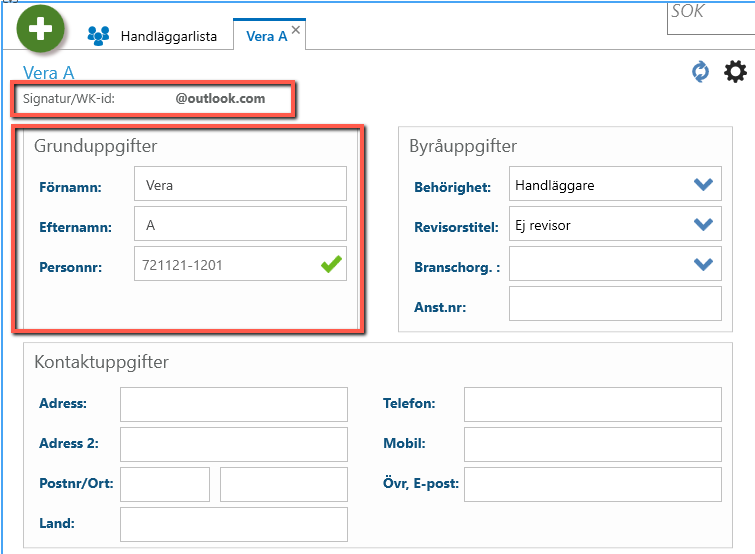Click the blue refresh arrows icon
This screenshot has height=554, width=755.
(700, 72)
